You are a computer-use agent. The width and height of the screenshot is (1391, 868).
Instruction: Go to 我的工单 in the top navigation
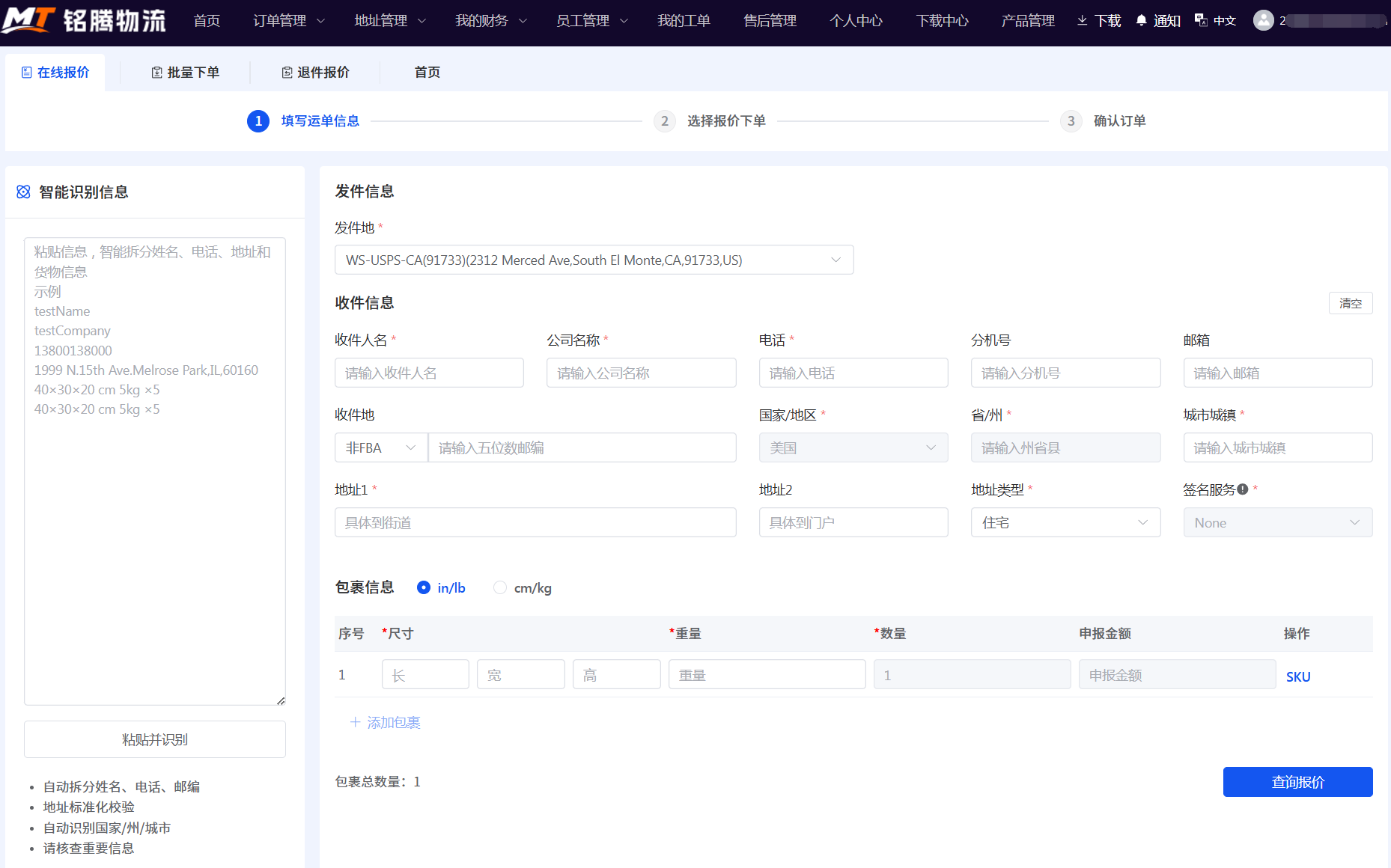[684, 21]
